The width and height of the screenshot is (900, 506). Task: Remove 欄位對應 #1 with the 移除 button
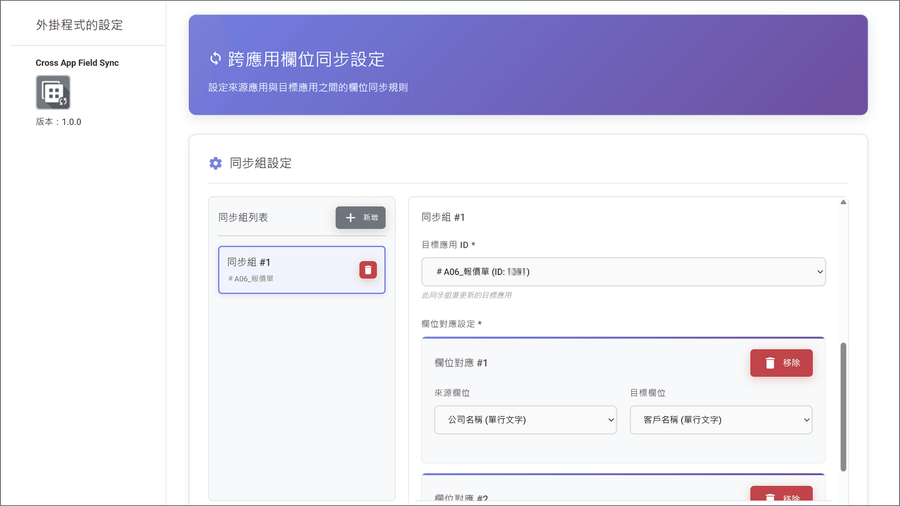click(781, 363)
